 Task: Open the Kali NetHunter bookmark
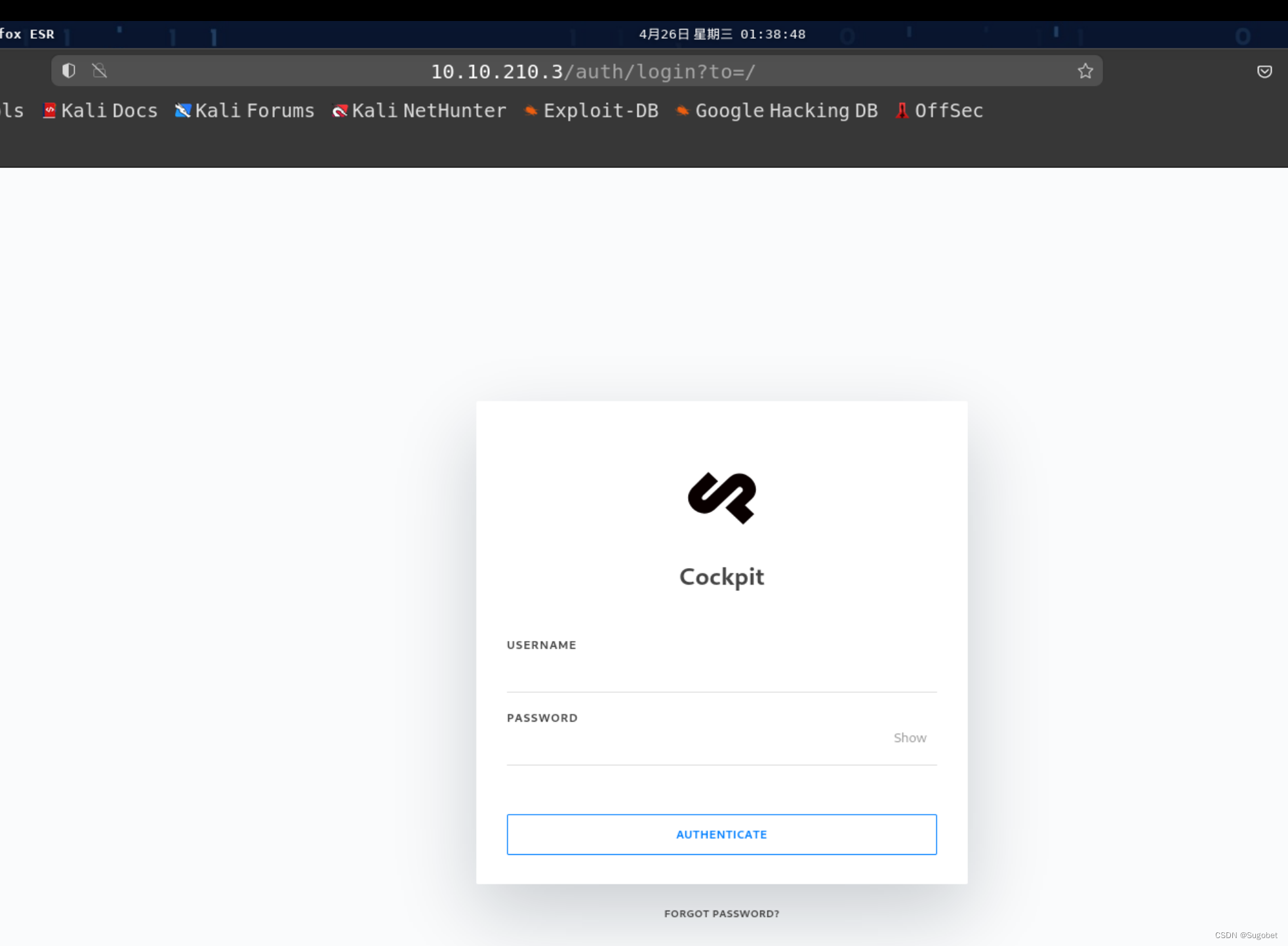(420, 110)
